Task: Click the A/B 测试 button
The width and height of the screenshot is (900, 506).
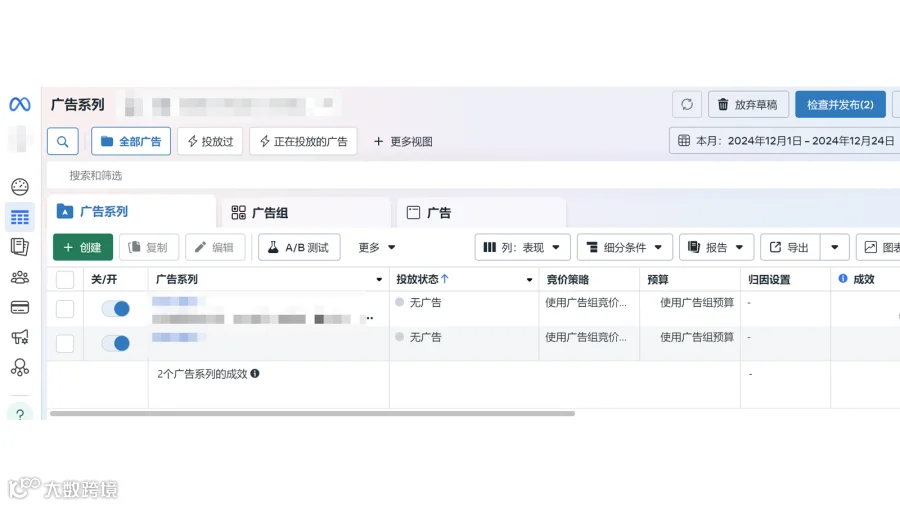Action: pos(299,247)
